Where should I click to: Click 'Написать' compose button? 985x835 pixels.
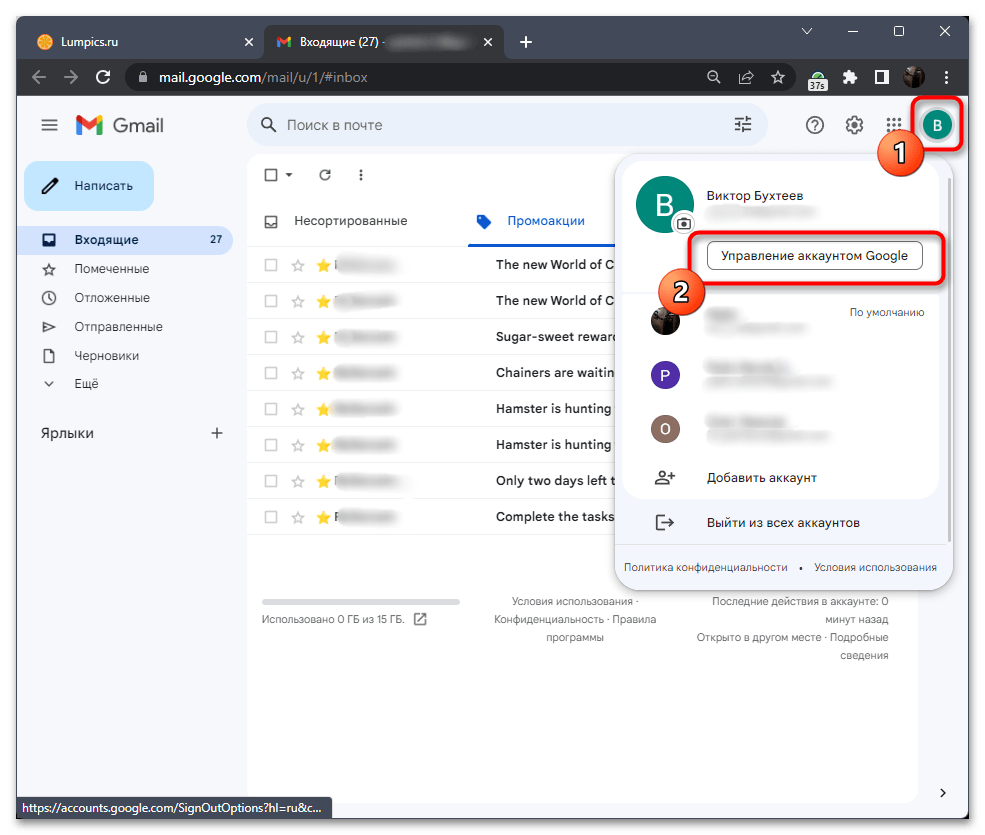point(89,186)
